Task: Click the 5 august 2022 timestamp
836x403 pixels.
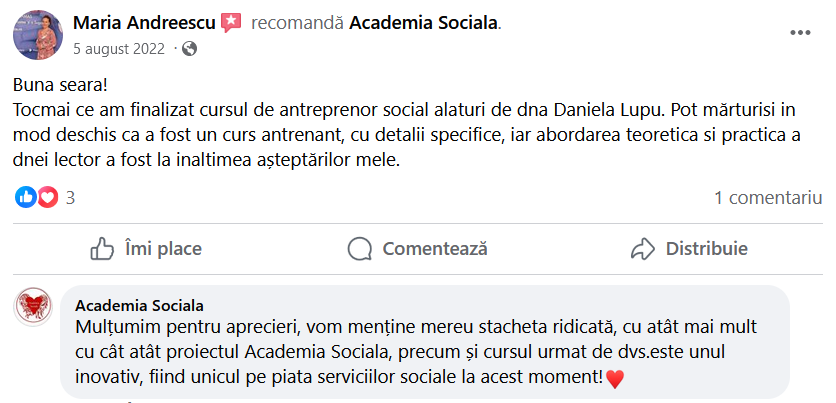Action: tap(120, 48)
